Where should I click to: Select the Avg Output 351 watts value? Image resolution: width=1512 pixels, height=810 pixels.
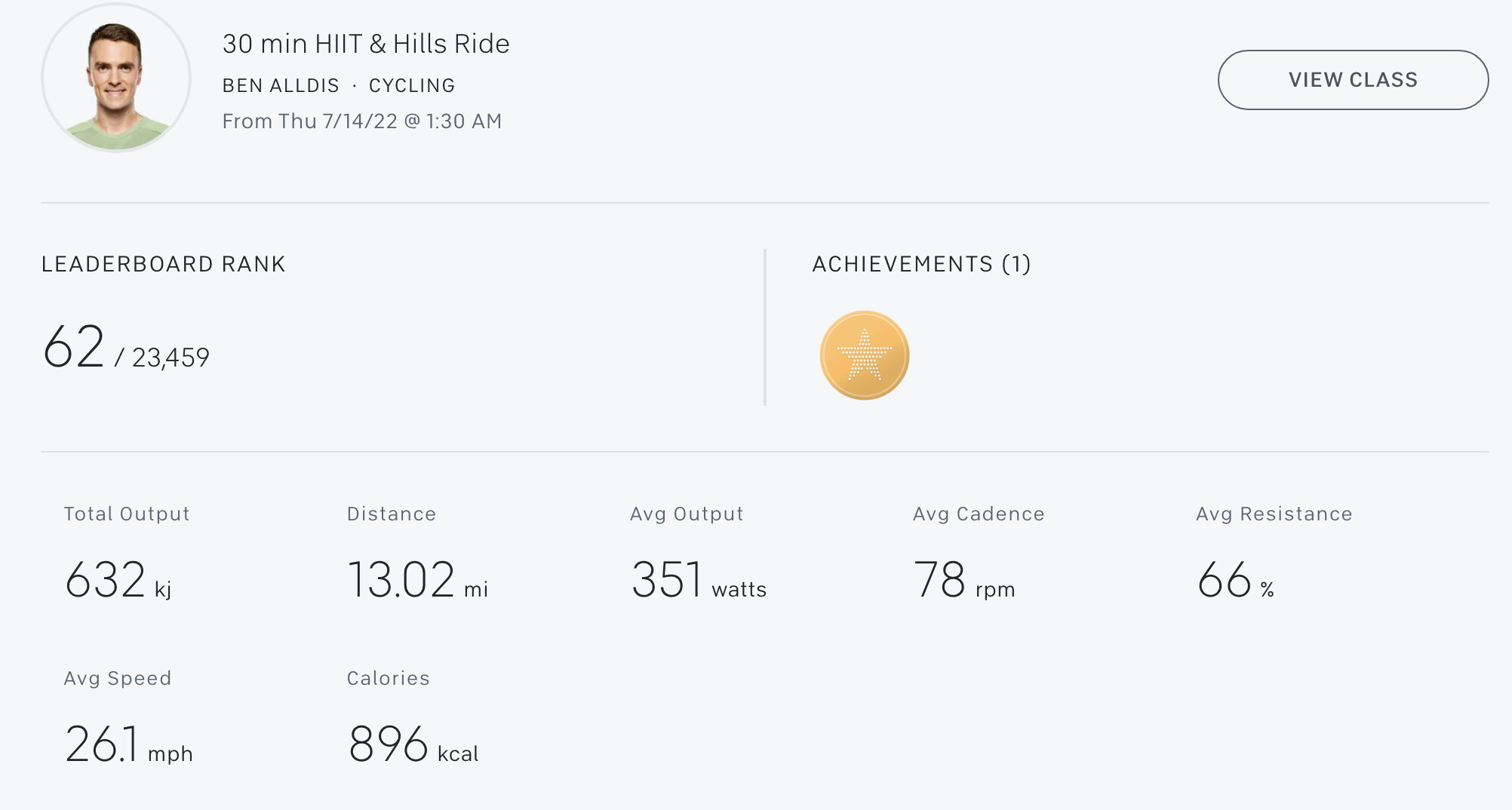click(x=699, y=580)
